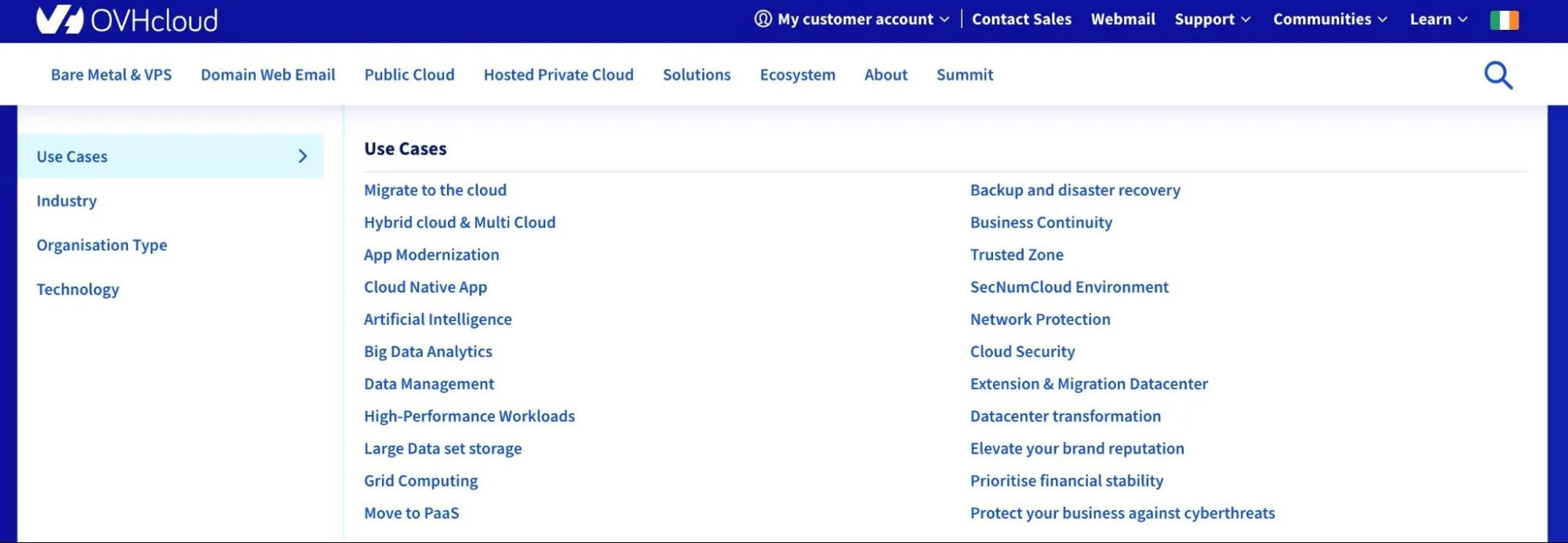Open Artificial Intelligence link
The width and height of the screenshot is (1568, 543).
(438, 319)
